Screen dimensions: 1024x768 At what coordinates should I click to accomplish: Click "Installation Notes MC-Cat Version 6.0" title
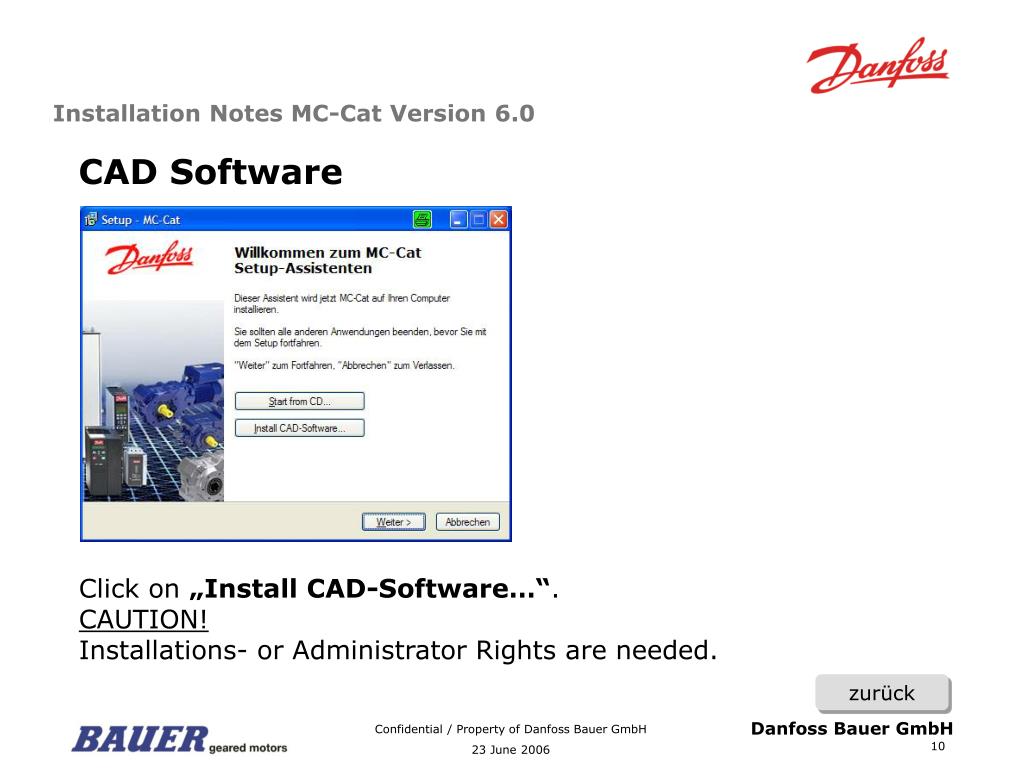tap(294, 114)
